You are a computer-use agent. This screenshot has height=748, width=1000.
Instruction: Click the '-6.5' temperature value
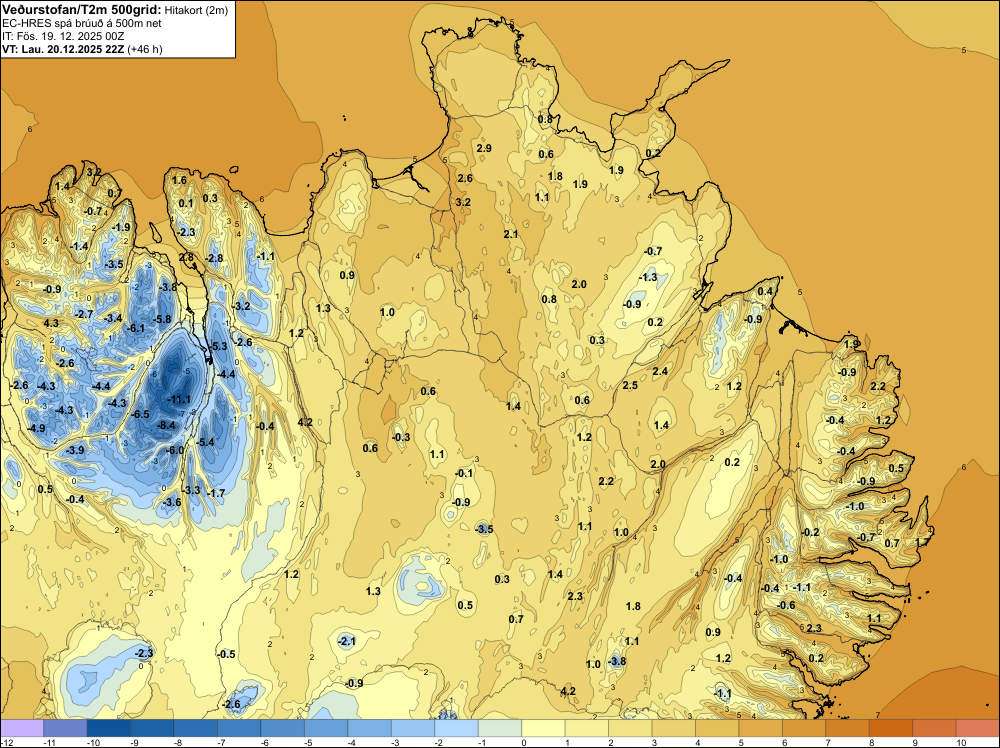point(140,414)
